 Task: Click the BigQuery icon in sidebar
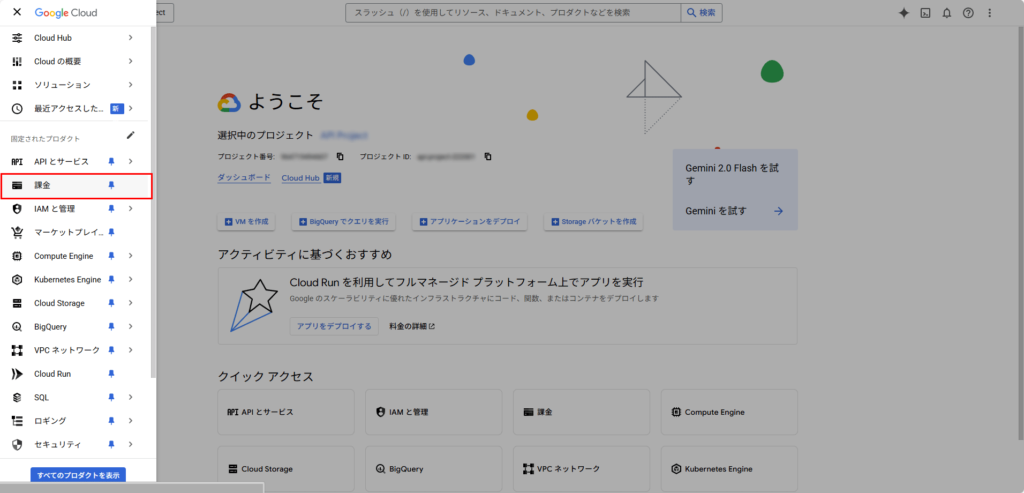click(18, 326)
